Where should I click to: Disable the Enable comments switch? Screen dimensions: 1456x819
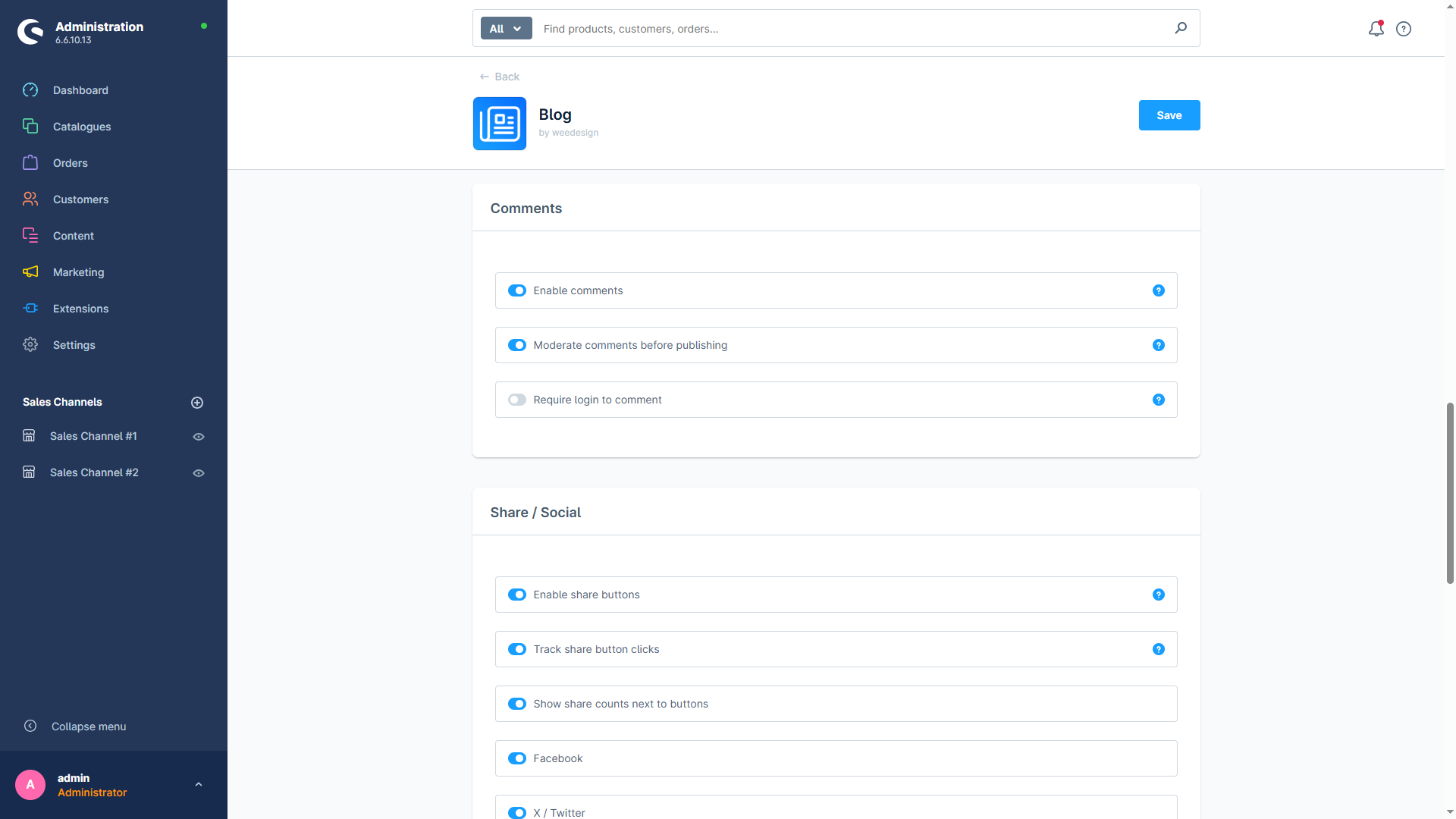[x=517, y=290]
